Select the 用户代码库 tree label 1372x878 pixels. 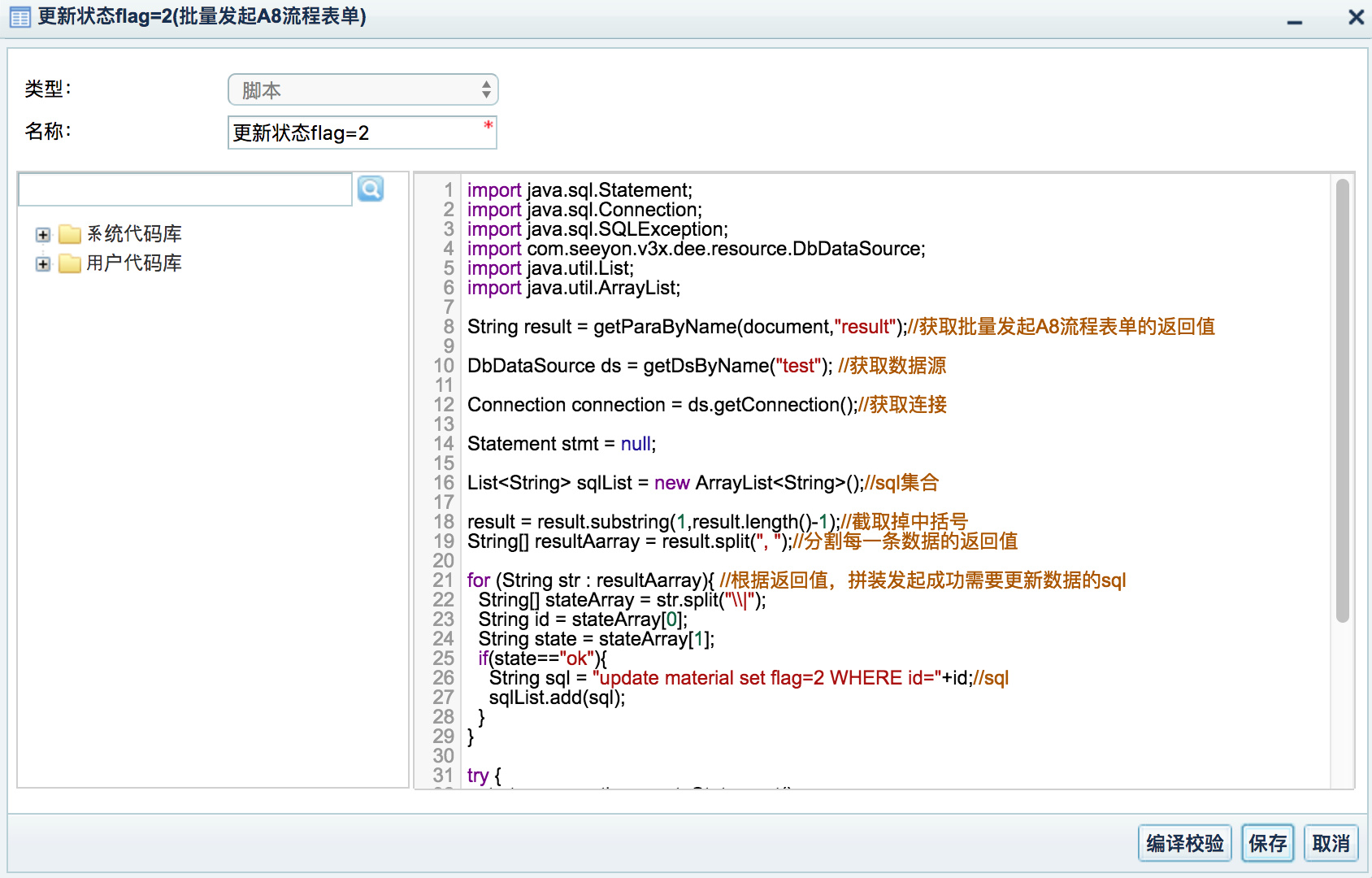[134, 263]
